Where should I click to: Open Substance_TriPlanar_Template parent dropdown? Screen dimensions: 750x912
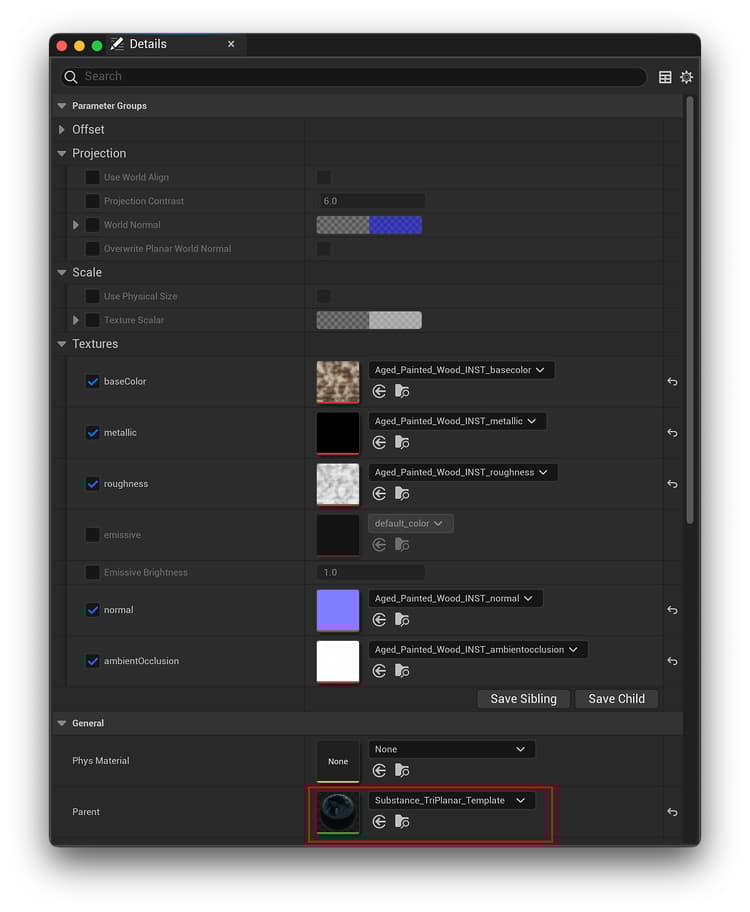click(451, 800)
